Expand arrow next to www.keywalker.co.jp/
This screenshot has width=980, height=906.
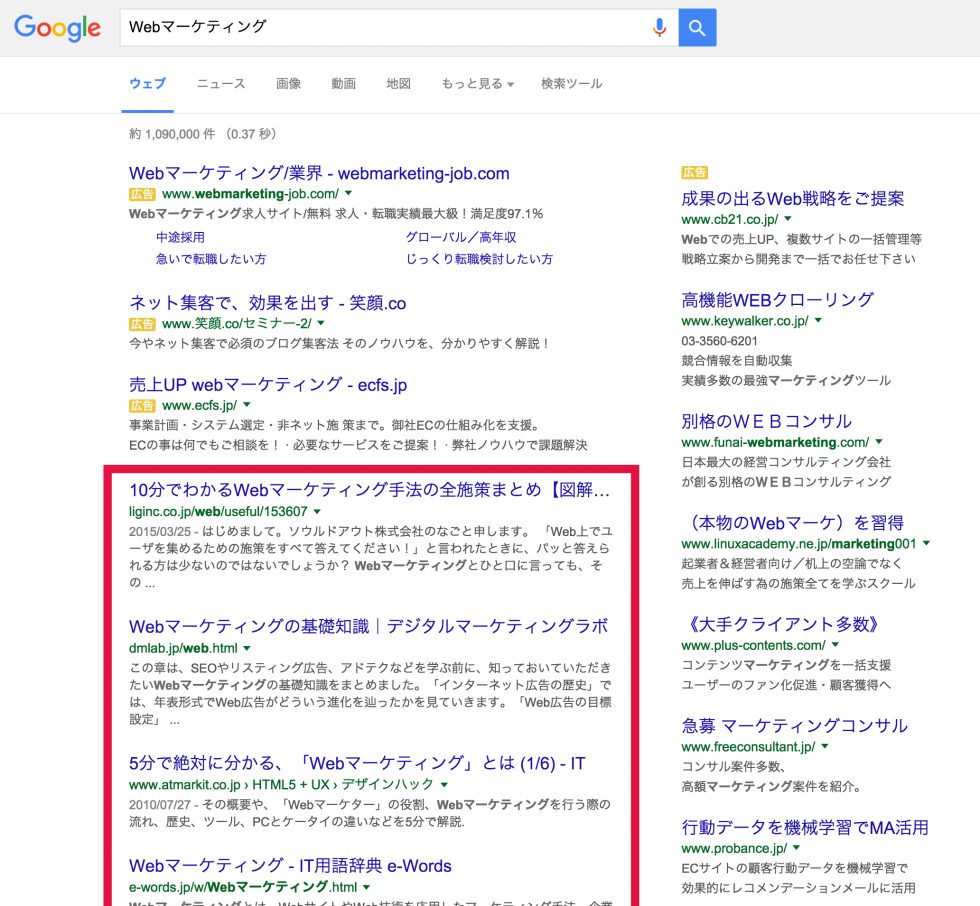tap(818, 320)
